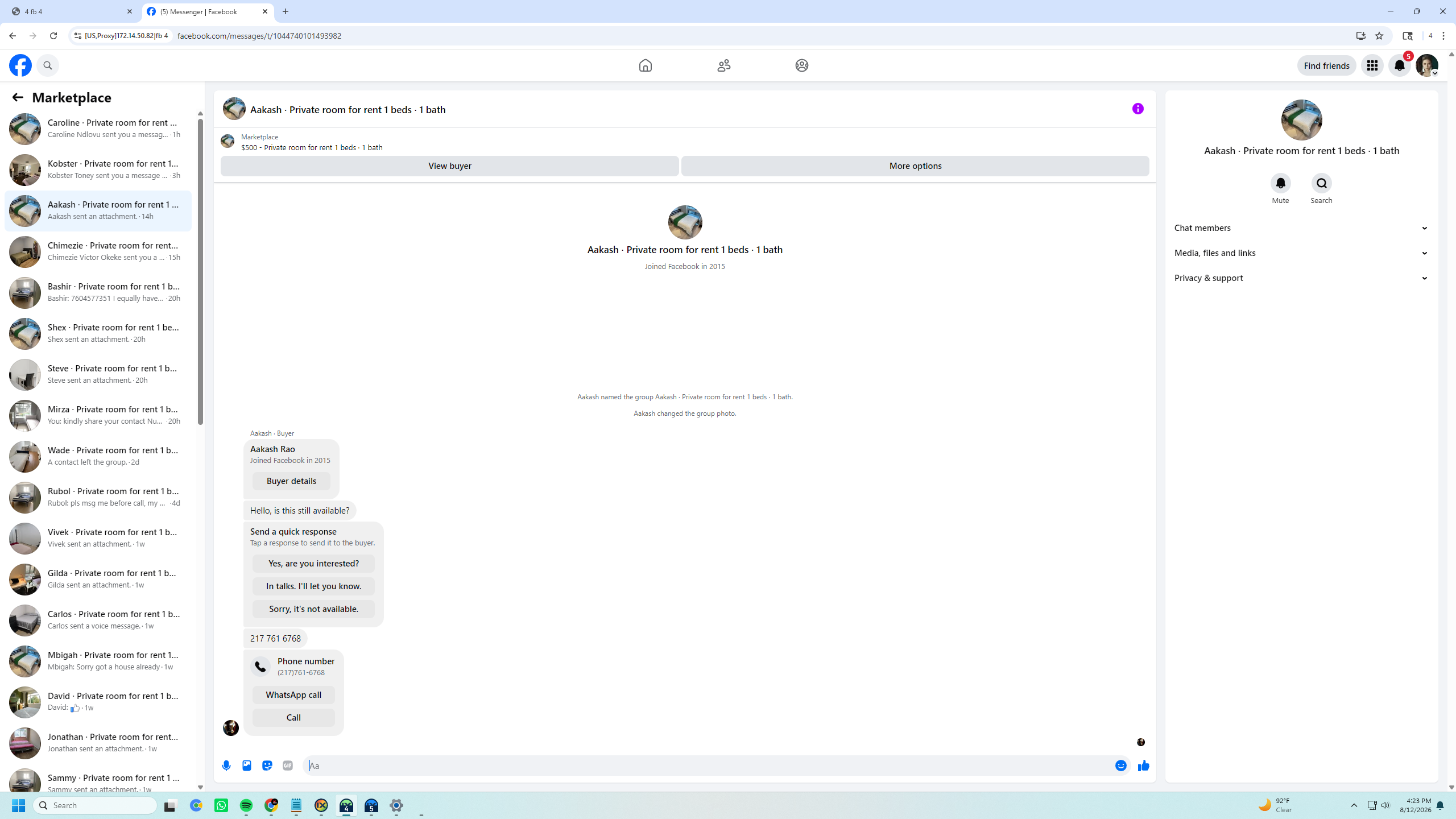Expand the Chat members section

(1301, 228)
